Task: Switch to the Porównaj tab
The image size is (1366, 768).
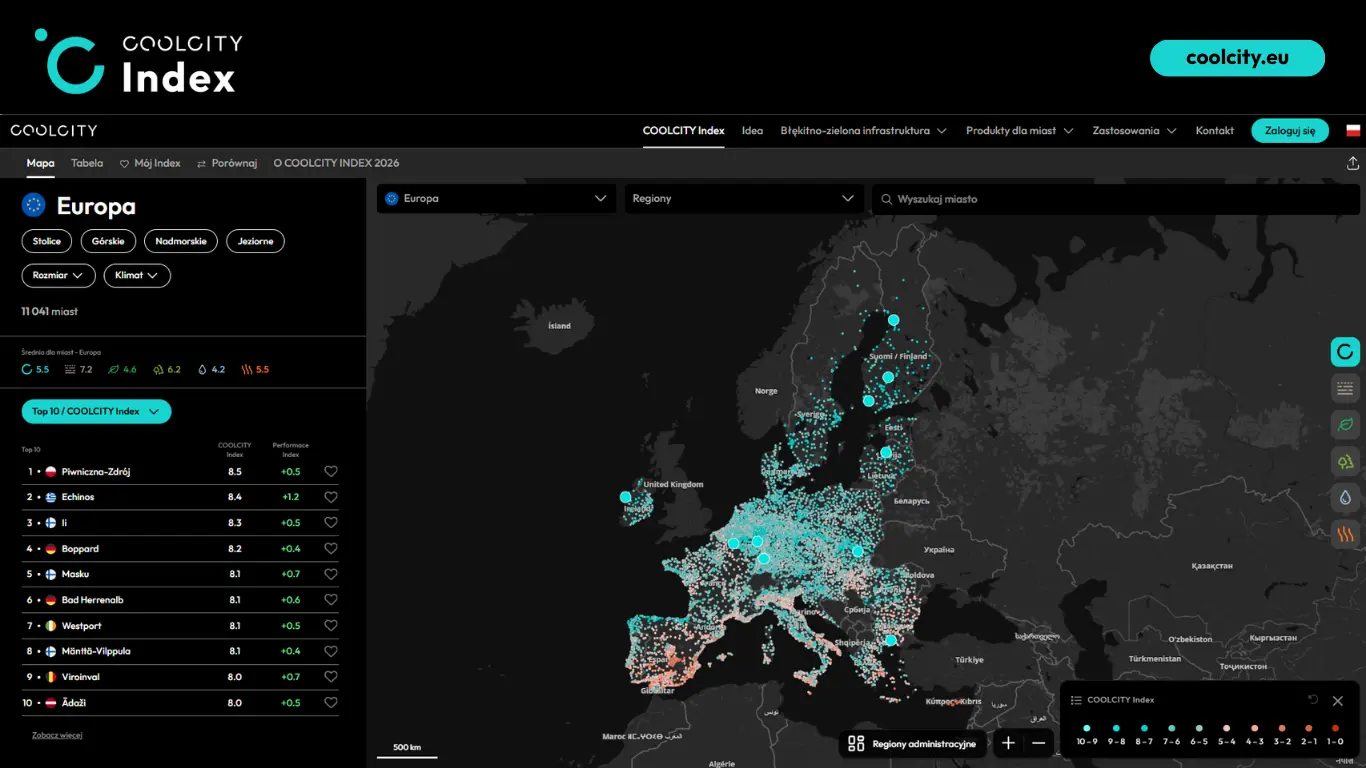Action: (x=227, y=163)
